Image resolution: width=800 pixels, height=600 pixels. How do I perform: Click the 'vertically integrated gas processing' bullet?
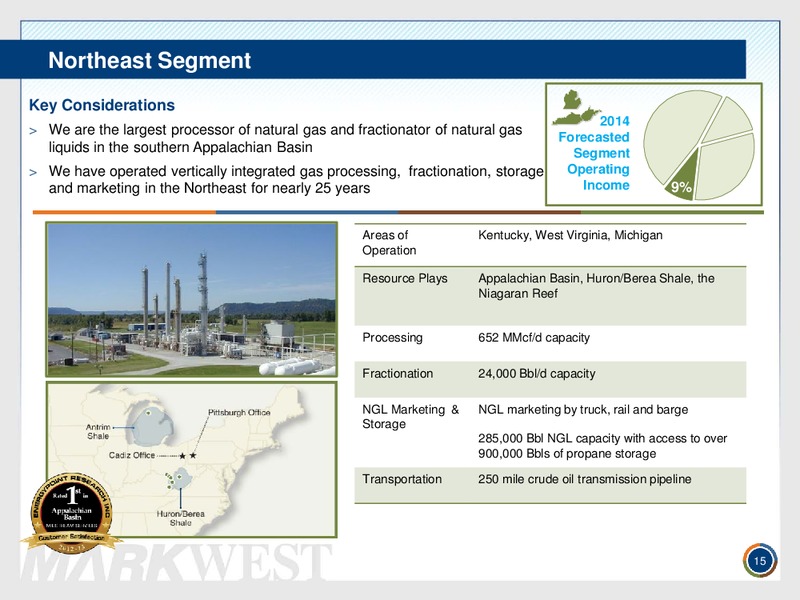(x=296, y=180)
